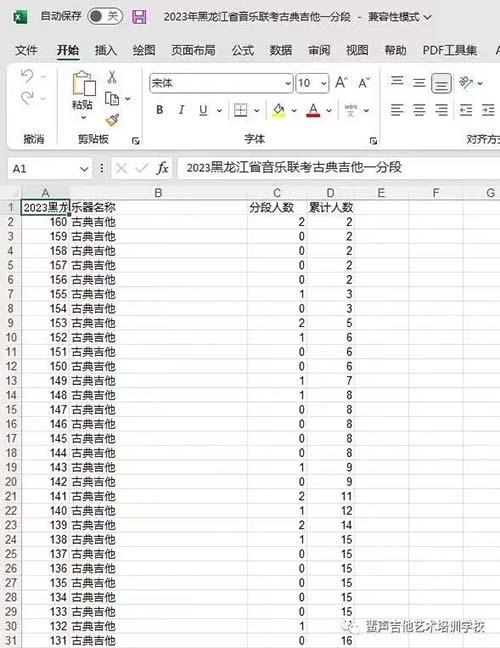Open the 页面布局 ribbon tab

coord(193,50)
